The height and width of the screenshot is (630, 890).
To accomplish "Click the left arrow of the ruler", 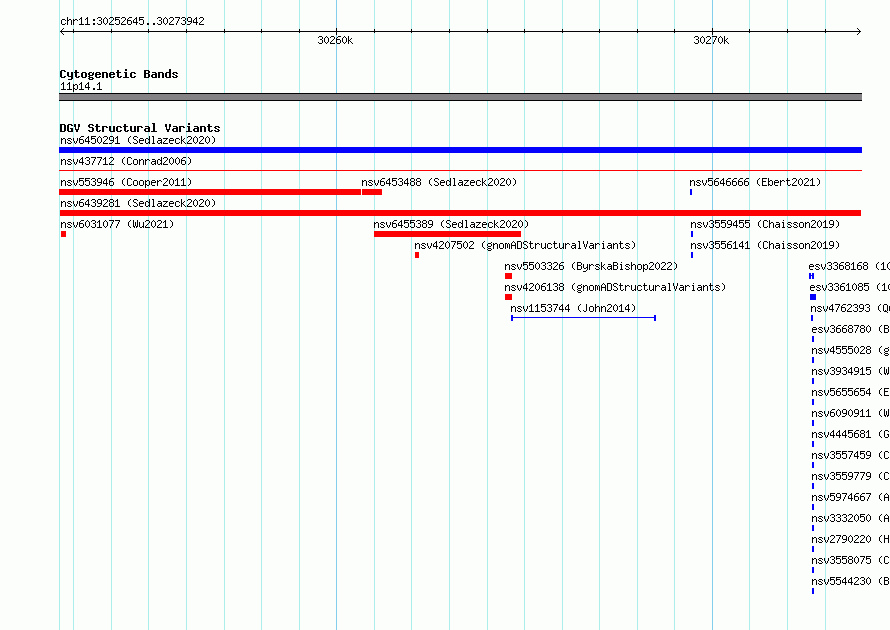I will pyautogui.click(x=63, y=32).
